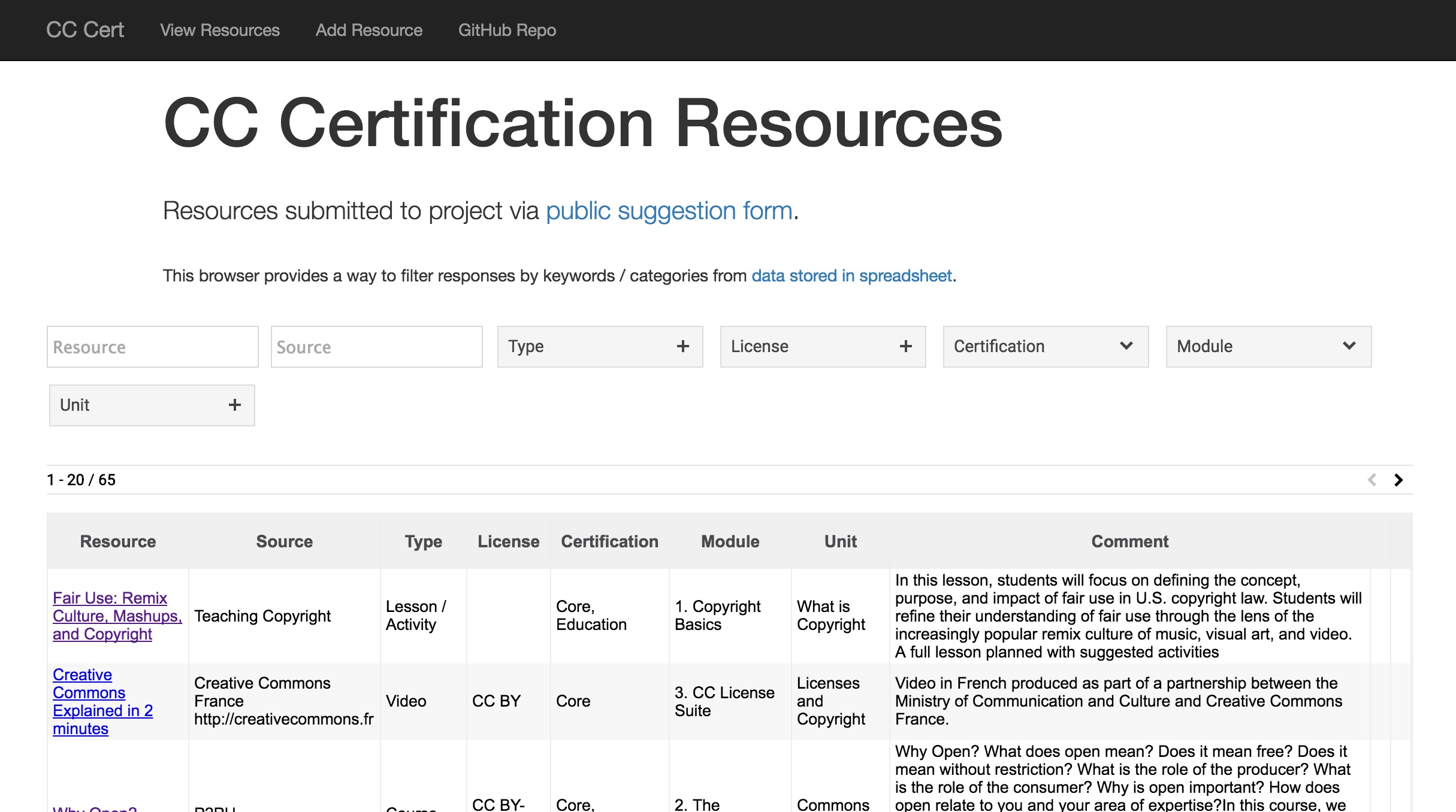Click the Resource column header
The width and height of the screenshot is (1456, 812).
point(118,541)
